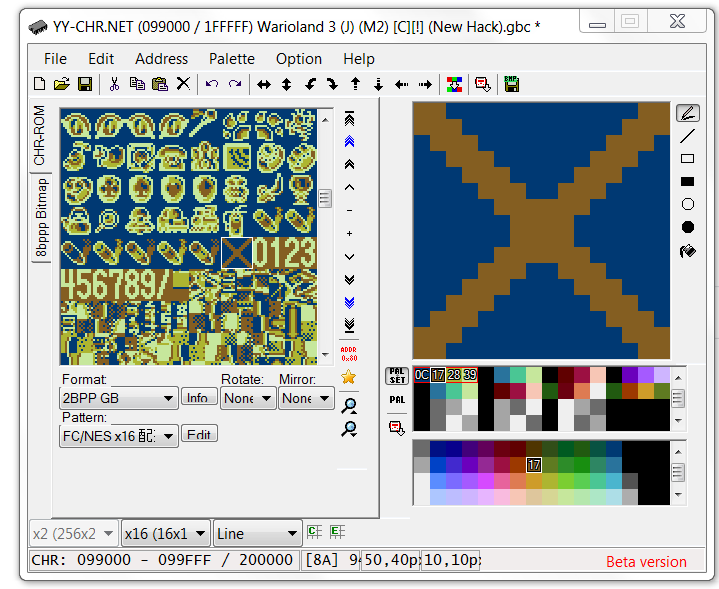The width and height of the screenshot is (719, 589).
Task: Select palette entry 0C swatch
Action: click(x=422, y=375)
